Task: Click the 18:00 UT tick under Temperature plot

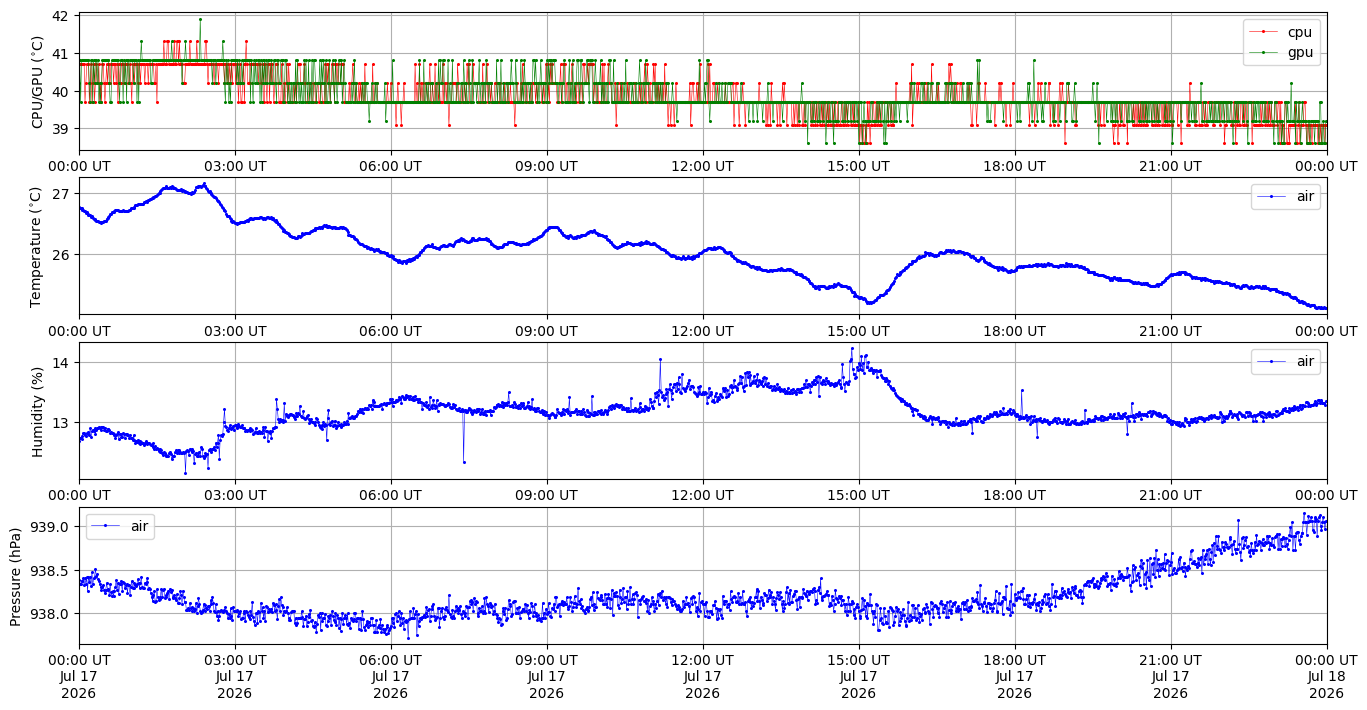Action: click(1014, 331)
